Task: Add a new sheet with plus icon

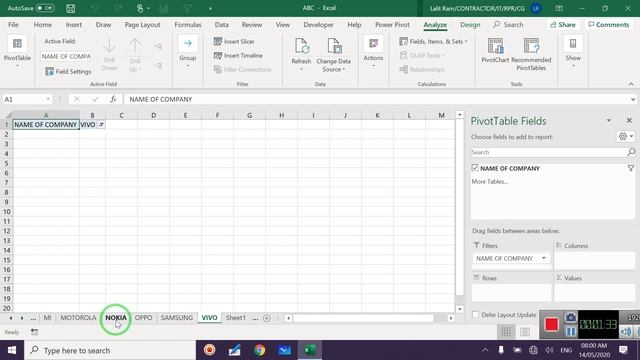Action: (267, 318)
